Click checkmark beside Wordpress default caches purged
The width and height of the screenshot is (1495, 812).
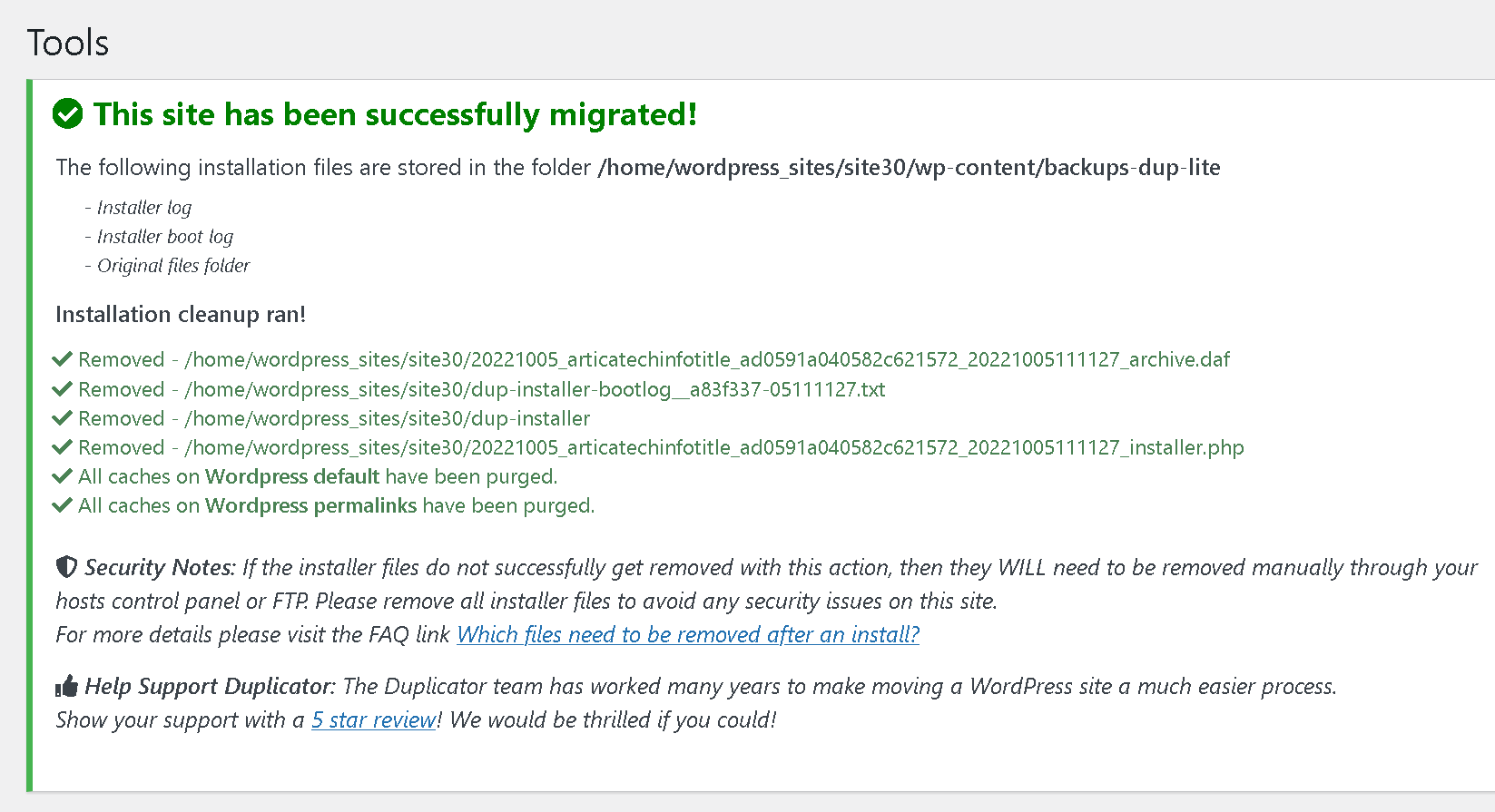(62, 476)
